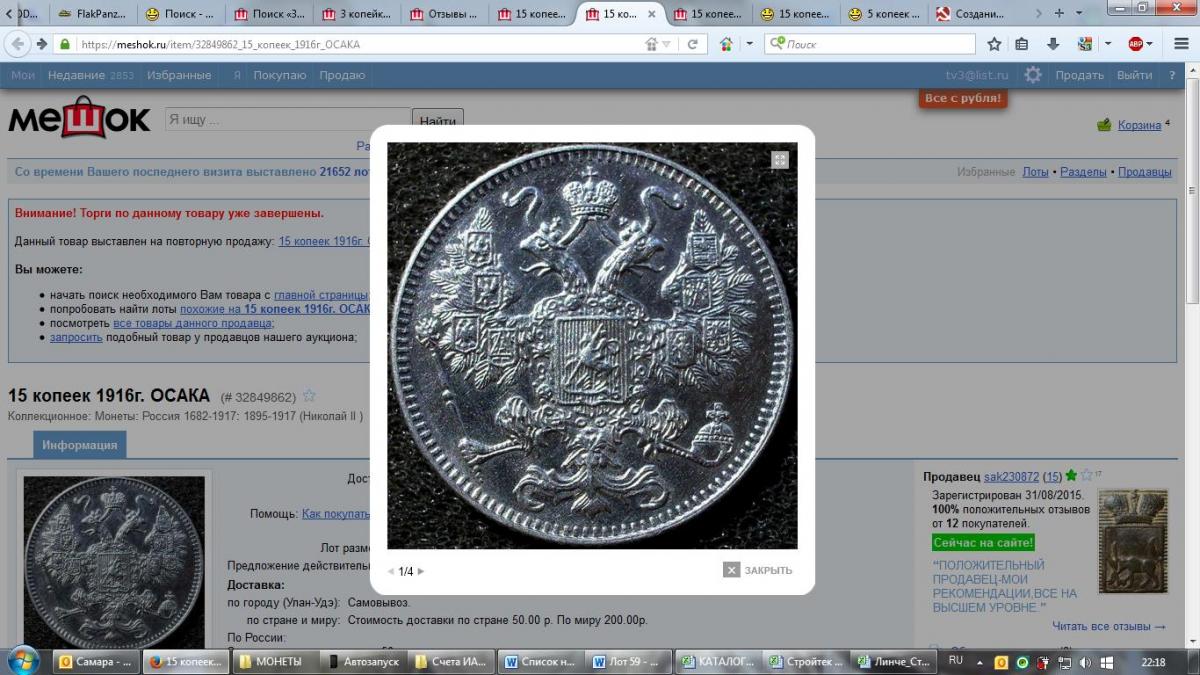Reload the page with the refresh icon

pos(692,44)
